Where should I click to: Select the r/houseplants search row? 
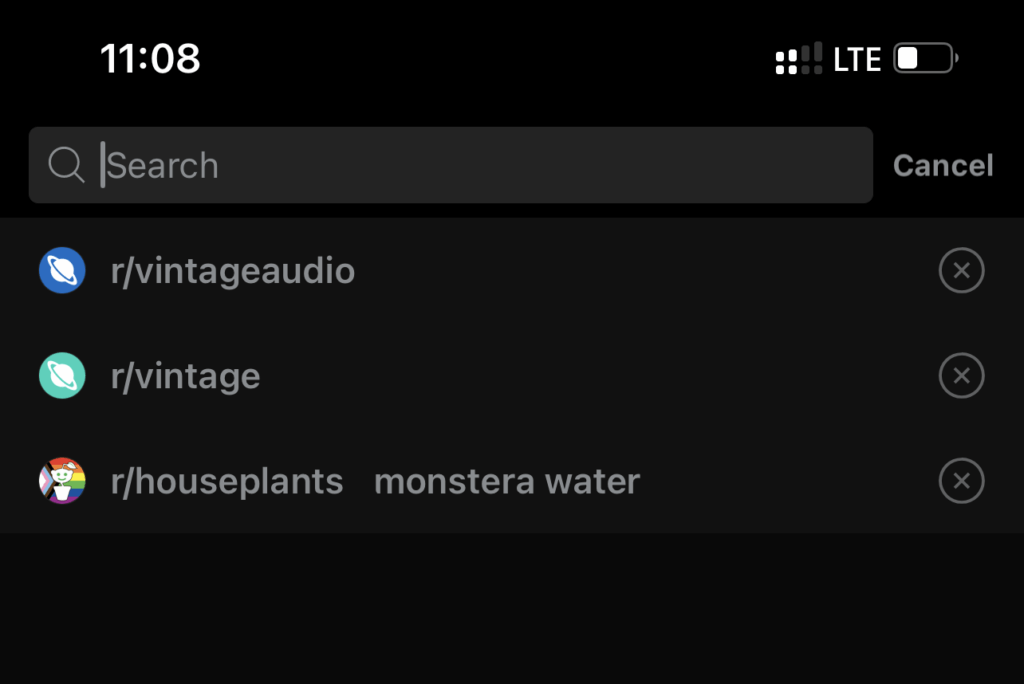pyautogui.click(x=400, y=481)
